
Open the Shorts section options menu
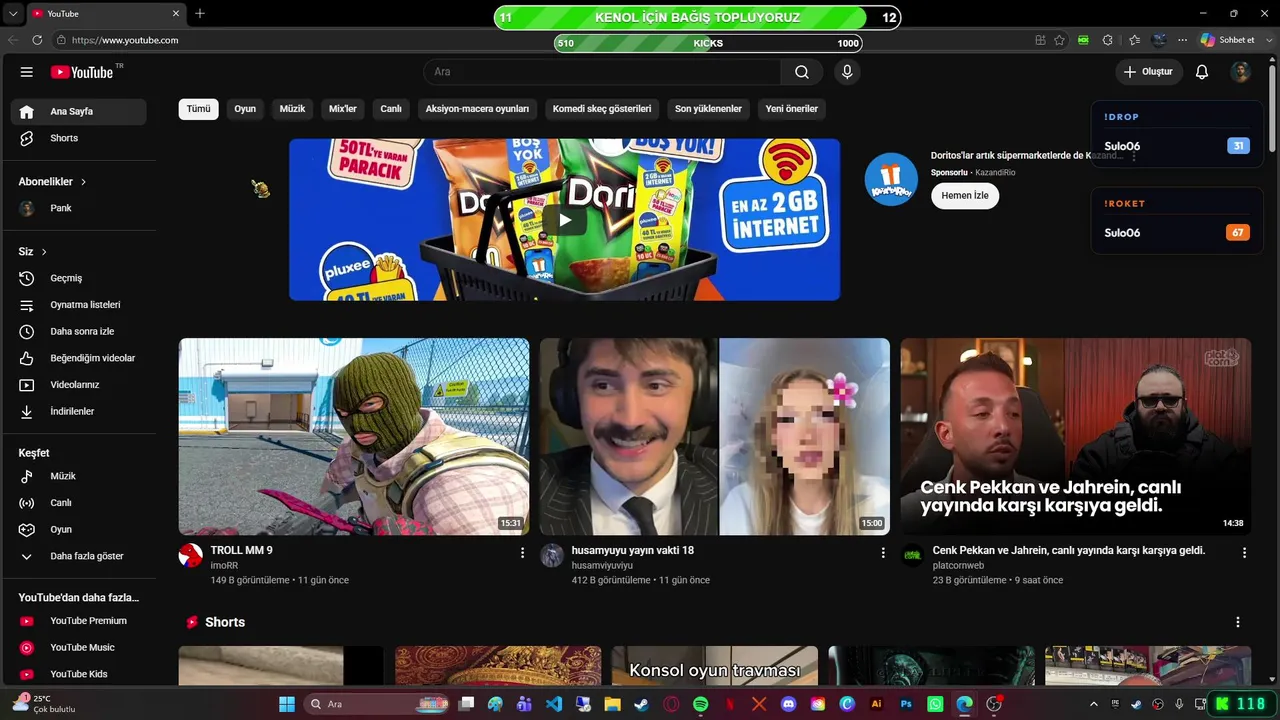(x=1238, y=622)
